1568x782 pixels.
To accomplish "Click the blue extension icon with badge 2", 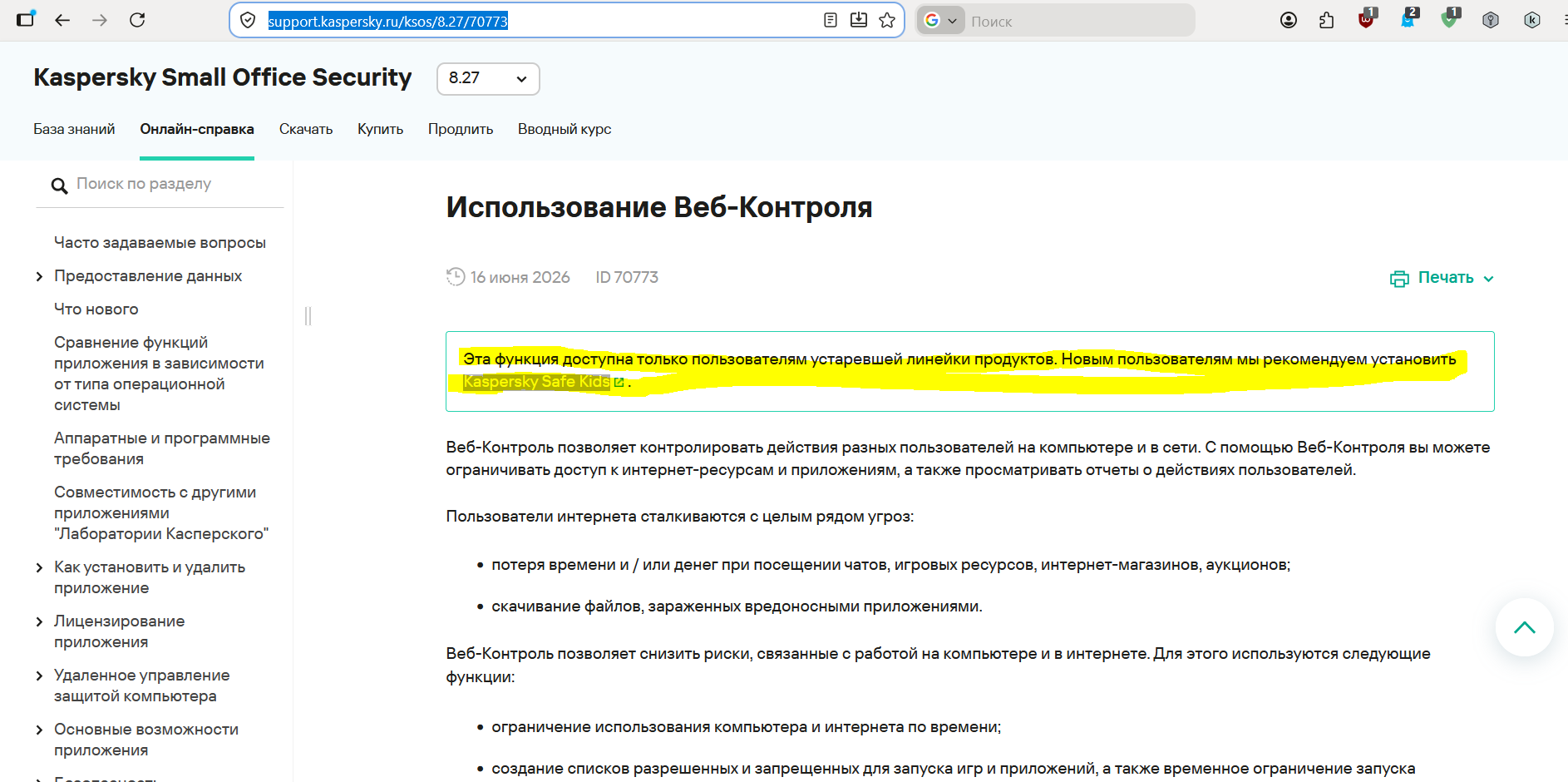I will point(1408,19).
